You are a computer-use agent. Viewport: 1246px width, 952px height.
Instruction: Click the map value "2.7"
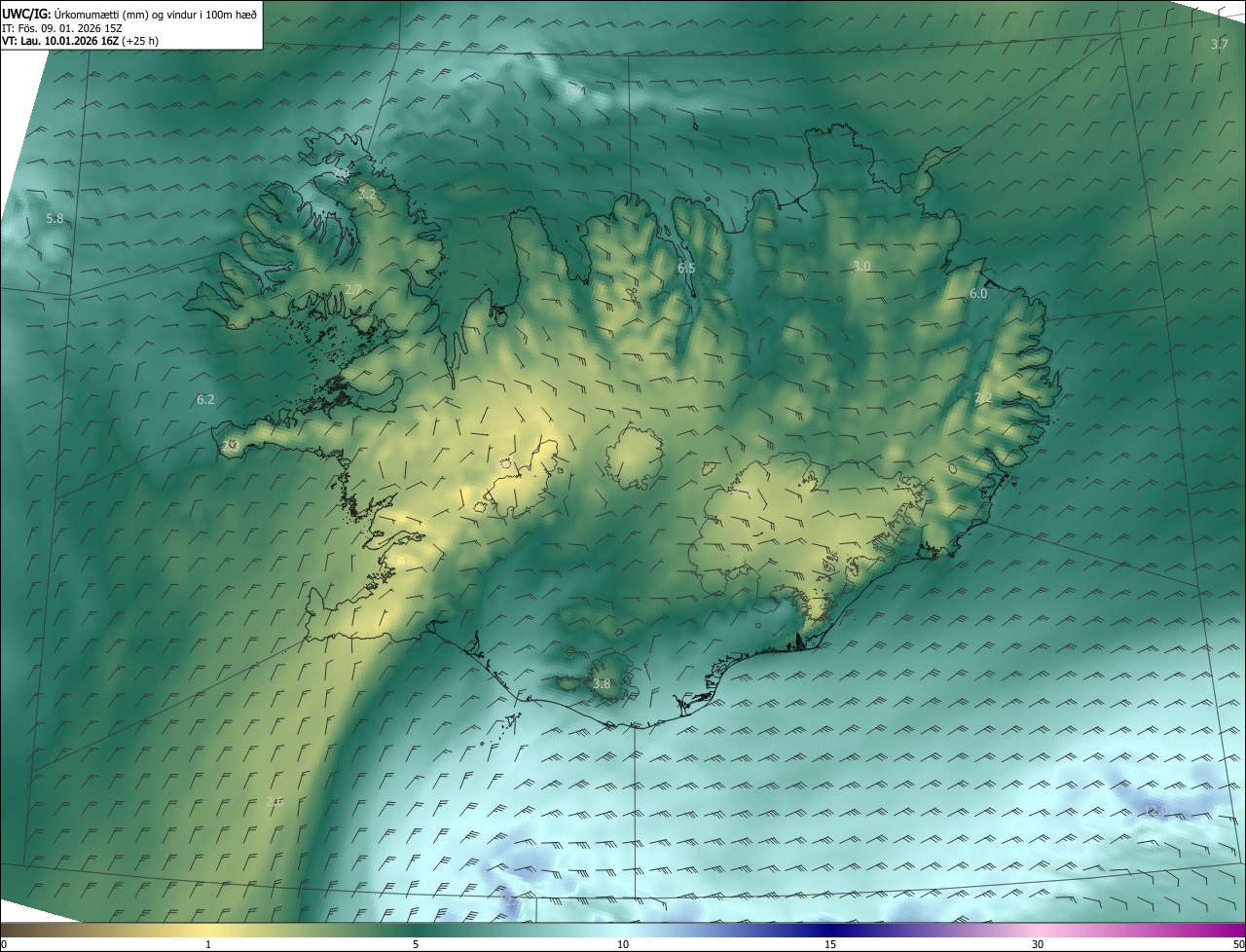[x=353, y=289]
